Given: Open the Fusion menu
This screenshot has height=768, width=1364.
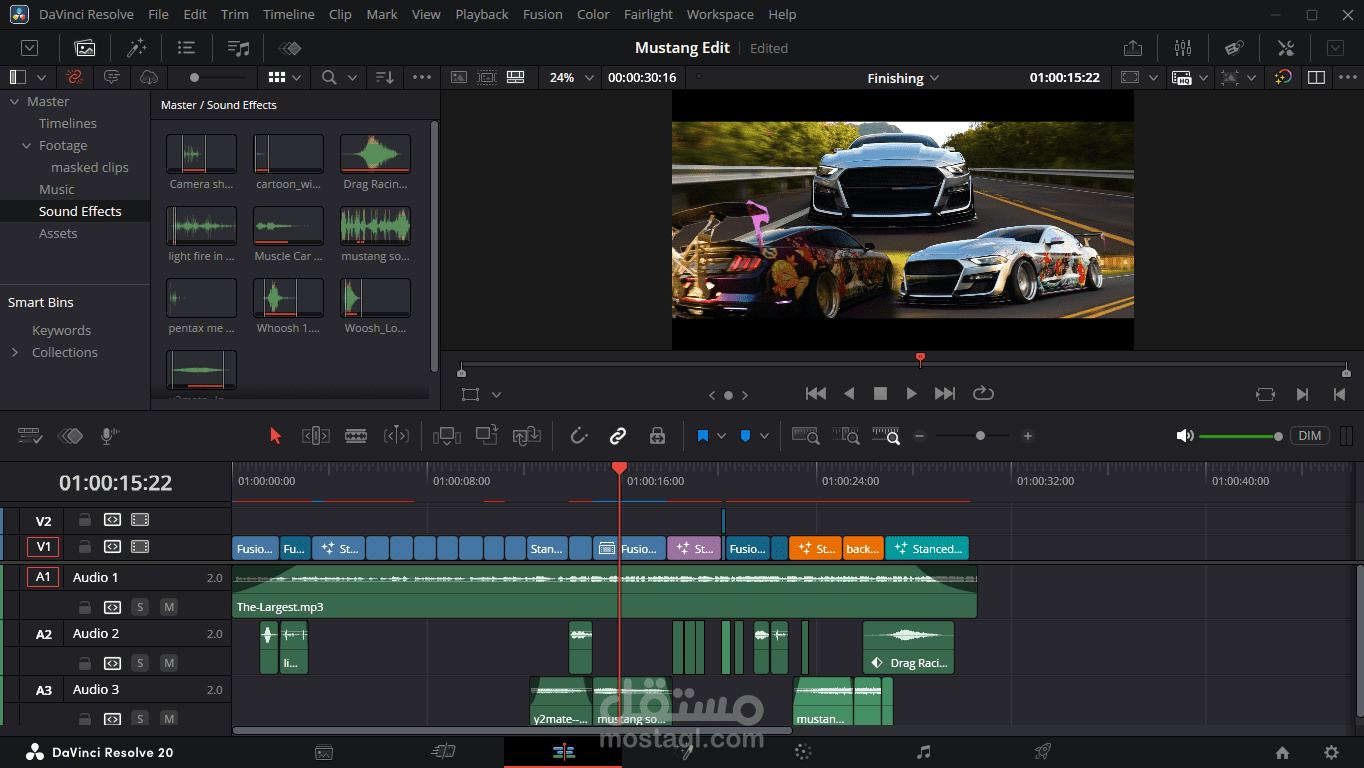Looking at the screenshot, I should 542,15.
